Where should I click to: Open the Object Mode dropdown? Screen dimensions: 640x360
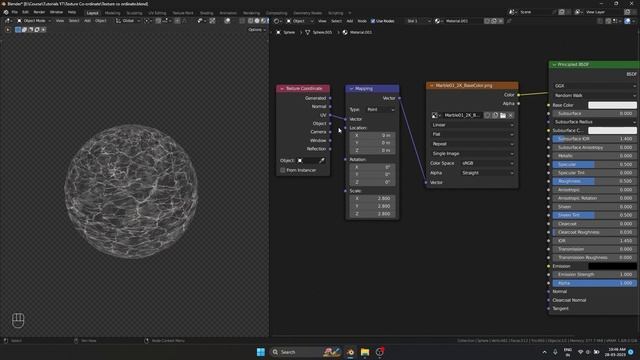[34, 21]
